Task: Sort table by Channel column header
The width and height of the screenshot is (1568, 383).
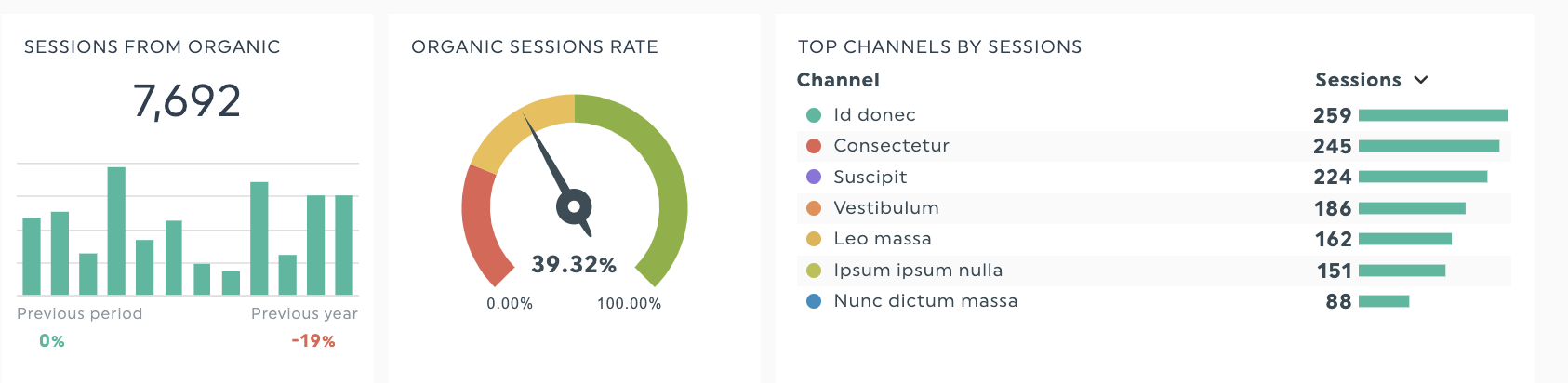Action: pyautogui.click(x=838, y=80)
